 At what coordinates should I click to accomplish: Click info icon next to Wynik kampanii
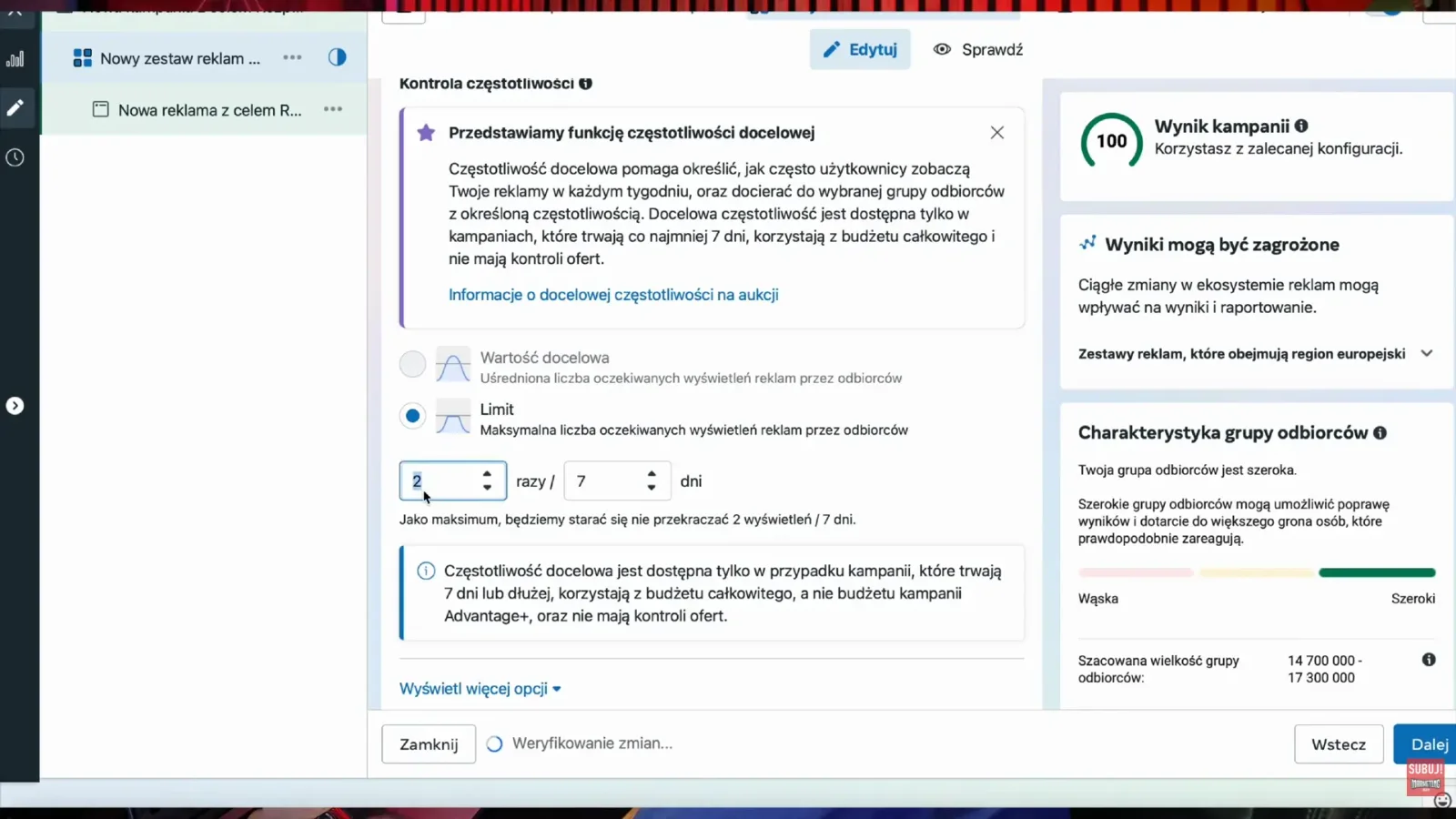[1301, 126]
